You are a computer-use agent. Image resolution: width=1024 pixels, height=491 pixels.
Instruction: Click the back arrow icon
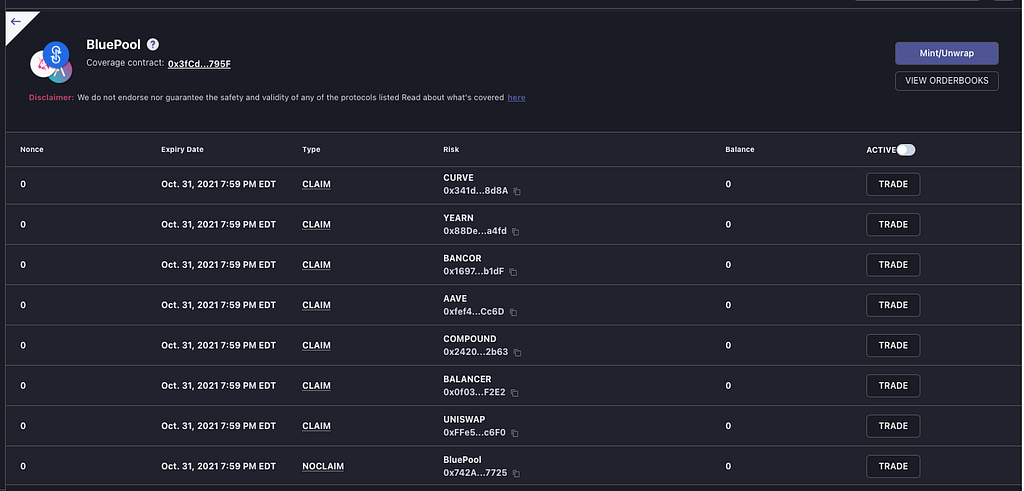coord(15,21)
